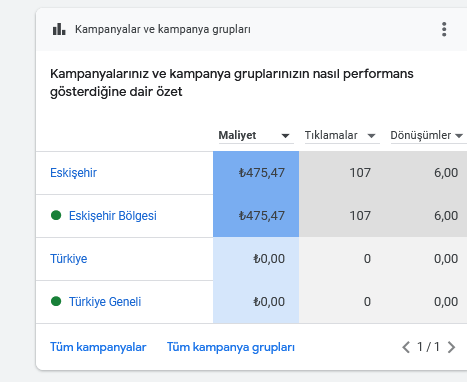Click the bar chart icon in card header
The width and height of the screenshot is (467, 382).
click(x=59, y=29)
